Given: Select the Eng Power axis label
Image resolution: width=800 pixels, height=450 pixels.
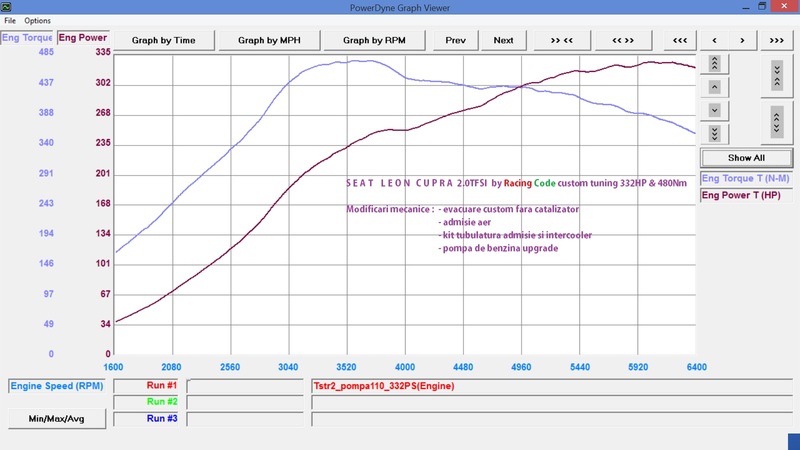Looking at the screenshot, I should 83,38.
